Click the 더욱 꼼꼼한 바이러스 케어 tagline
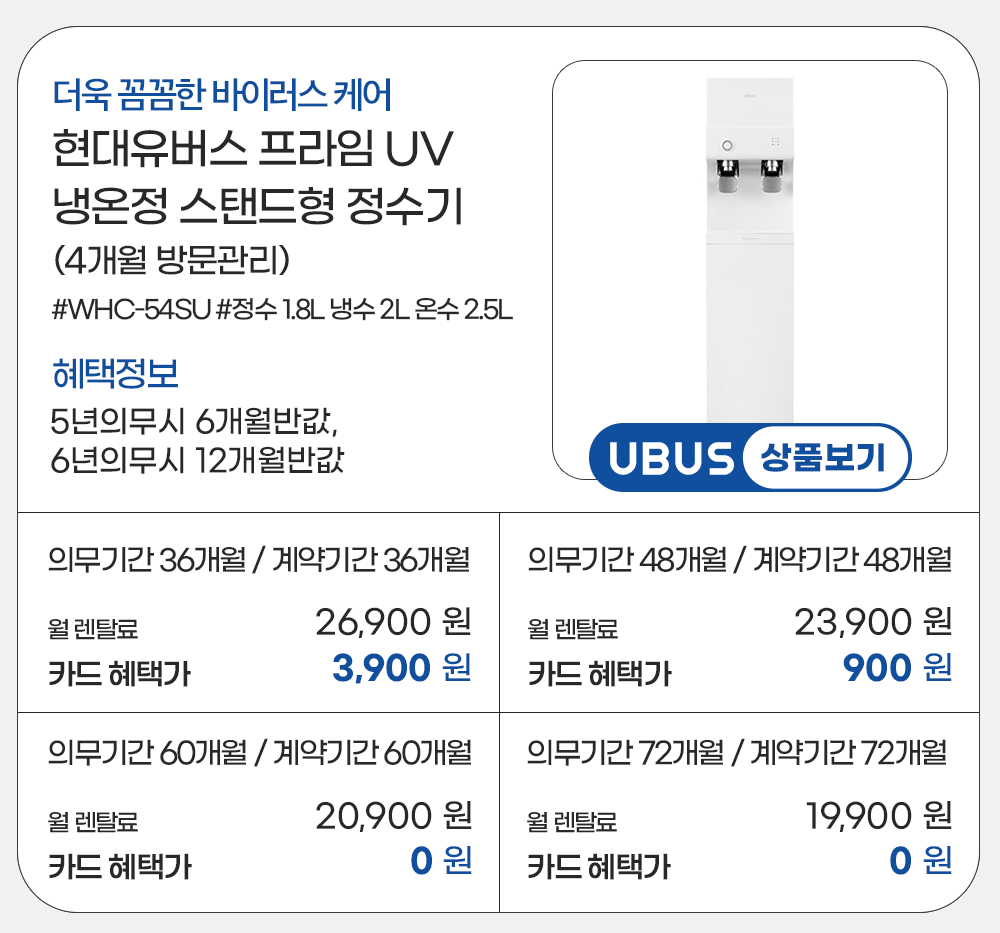This screenshot has height=933, width=1000. [221, 96]
